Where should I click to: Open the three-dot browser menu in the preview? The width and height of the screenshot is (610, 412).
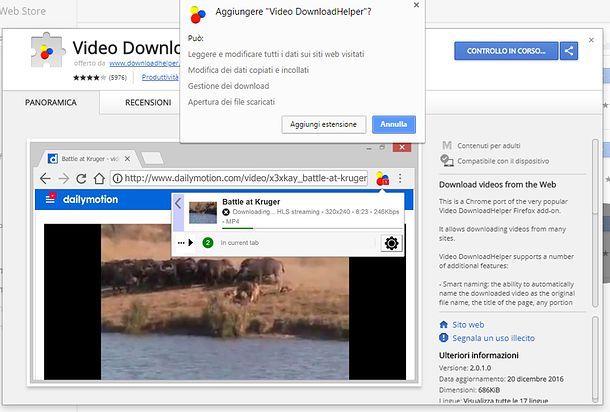(400, 179)
